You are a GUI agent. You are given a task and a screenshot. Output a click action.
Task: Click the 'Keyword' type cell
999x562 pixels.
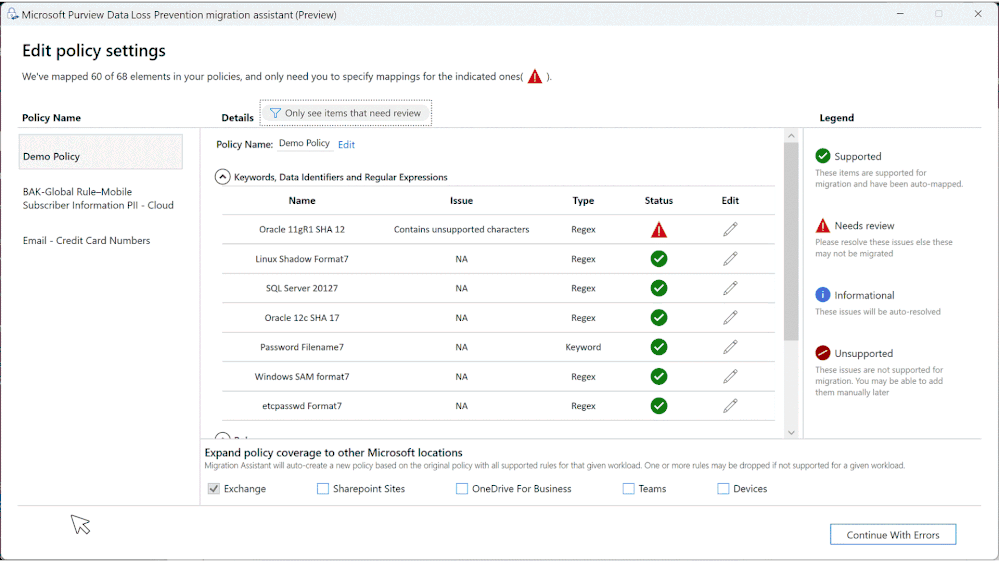pos(583,347)
